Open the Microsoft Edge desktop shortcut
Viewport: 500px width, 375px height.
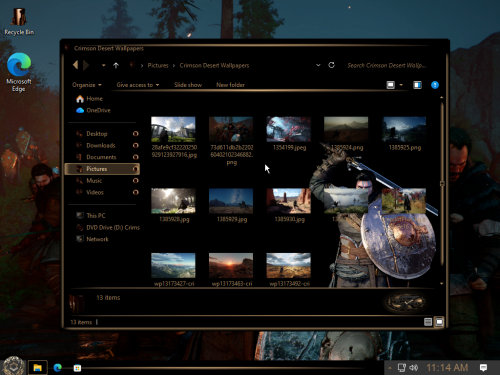pos(19,72)
